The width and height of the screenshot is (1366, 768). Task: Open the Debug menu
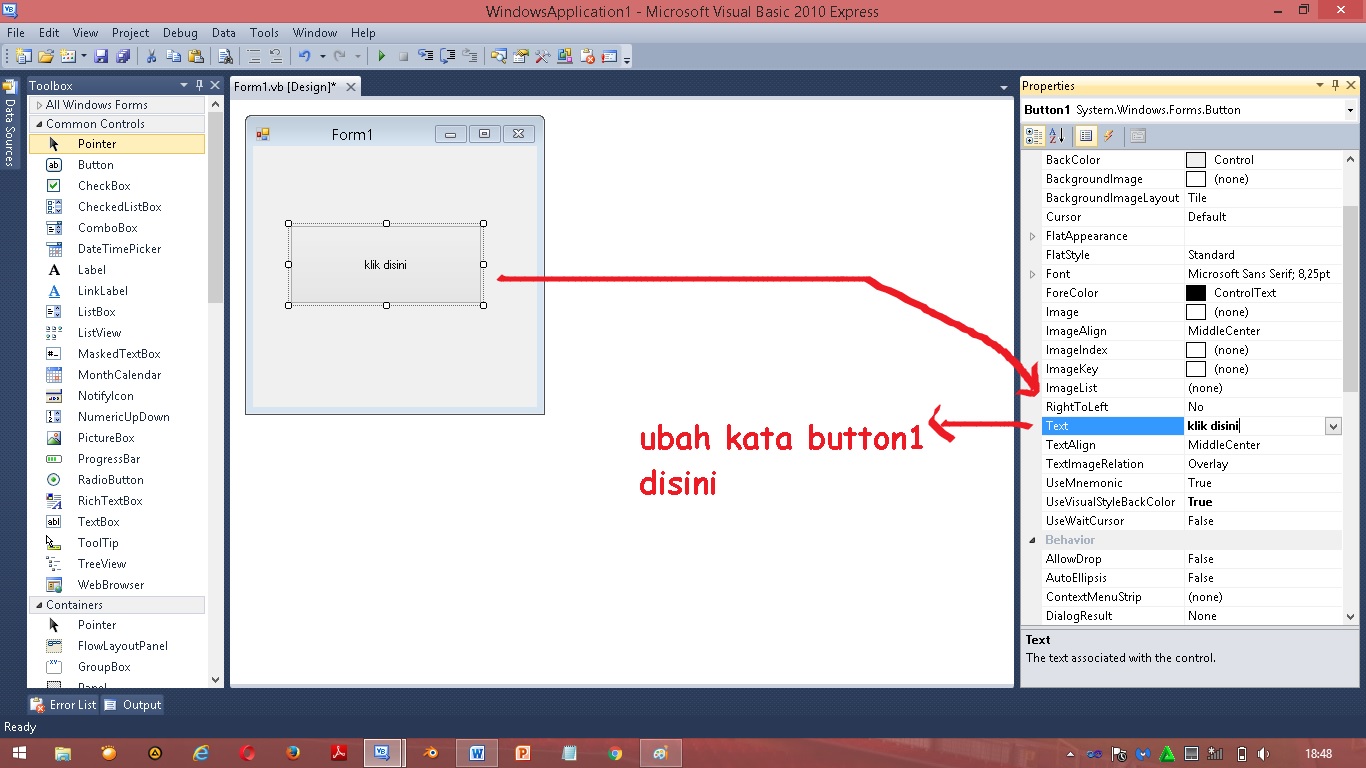click(x=180, y=32)
